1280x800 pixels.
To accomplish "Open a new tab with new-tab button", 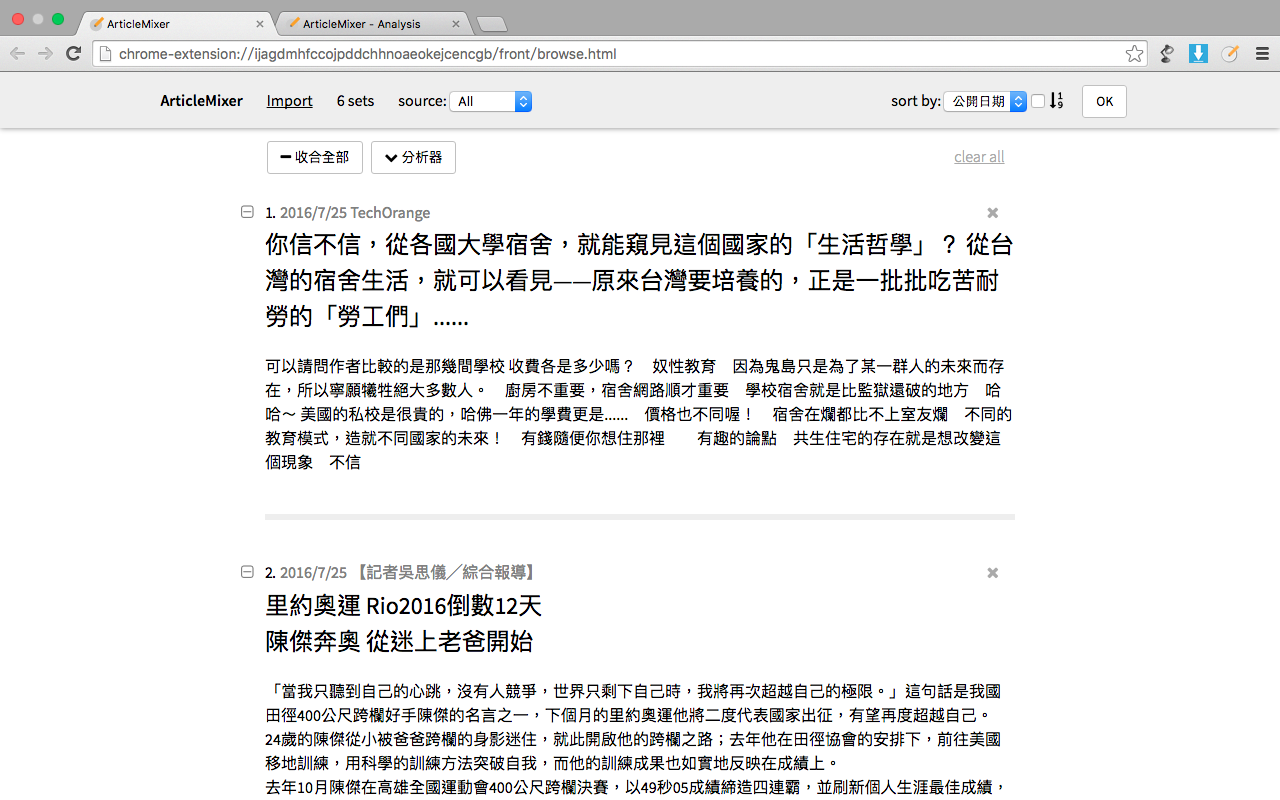I will coord(491,24).
